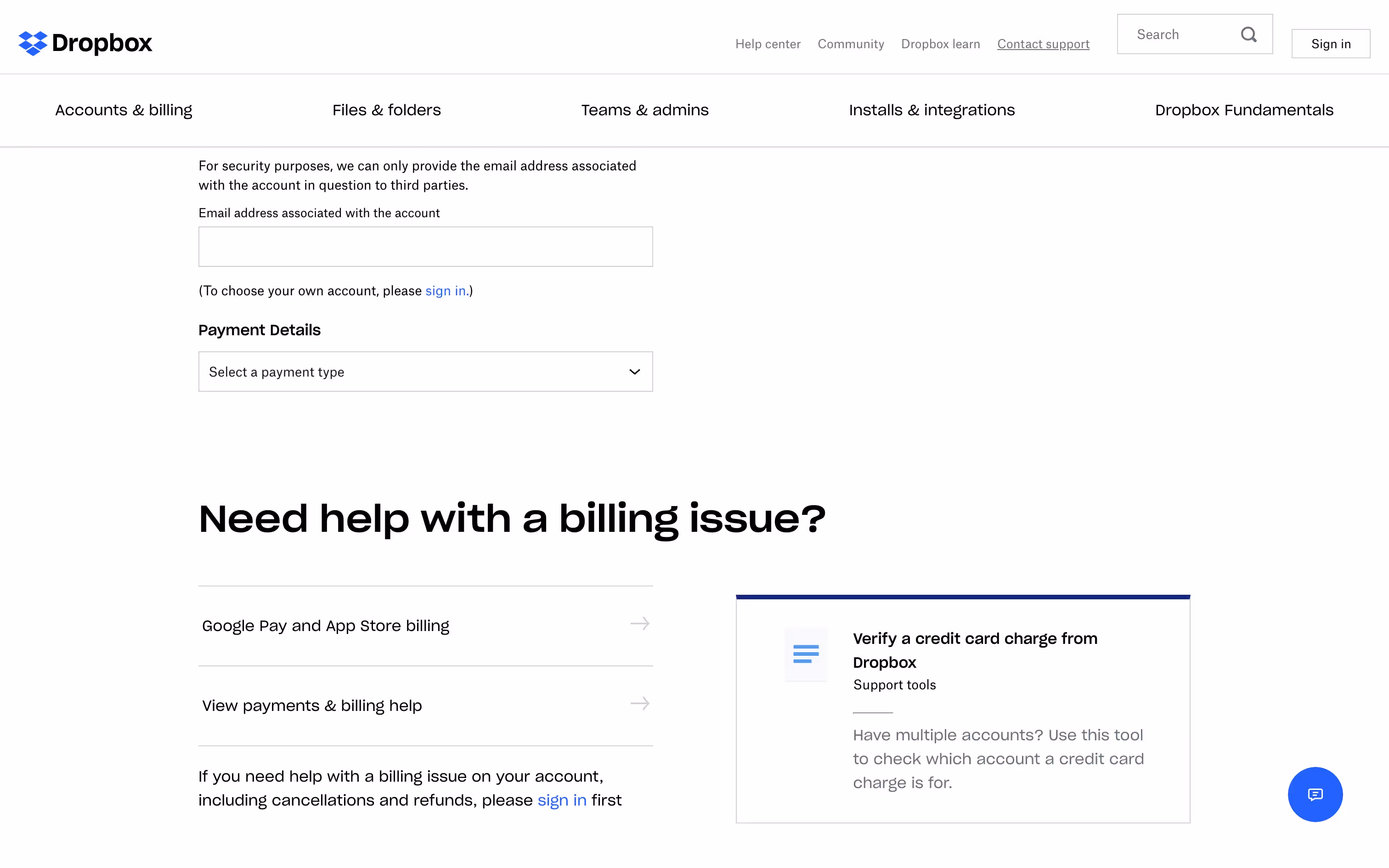The height and width of the screenshot is (868, 1389).
Task: Click Contact support link
Action: pyautogui.click(x=1043, y=44)
